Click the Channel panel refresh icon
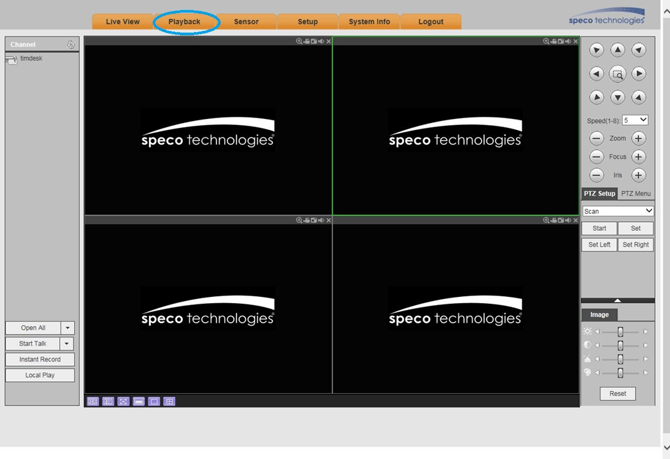This screenshot has width=670, height=459. [71, 44]
